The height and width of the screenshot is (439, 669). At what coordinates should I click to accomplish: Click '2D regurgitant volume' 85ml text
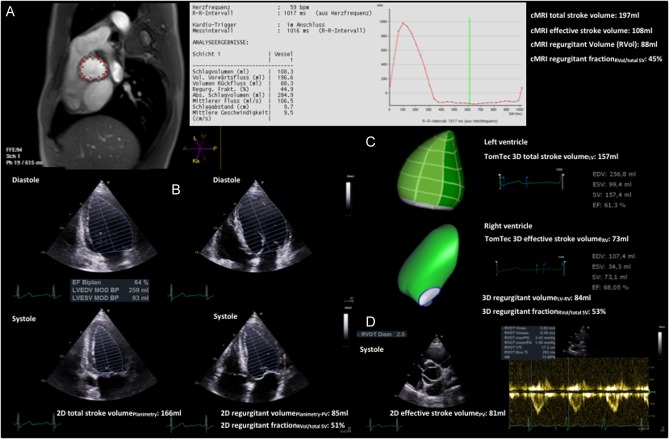click(285, 413)
